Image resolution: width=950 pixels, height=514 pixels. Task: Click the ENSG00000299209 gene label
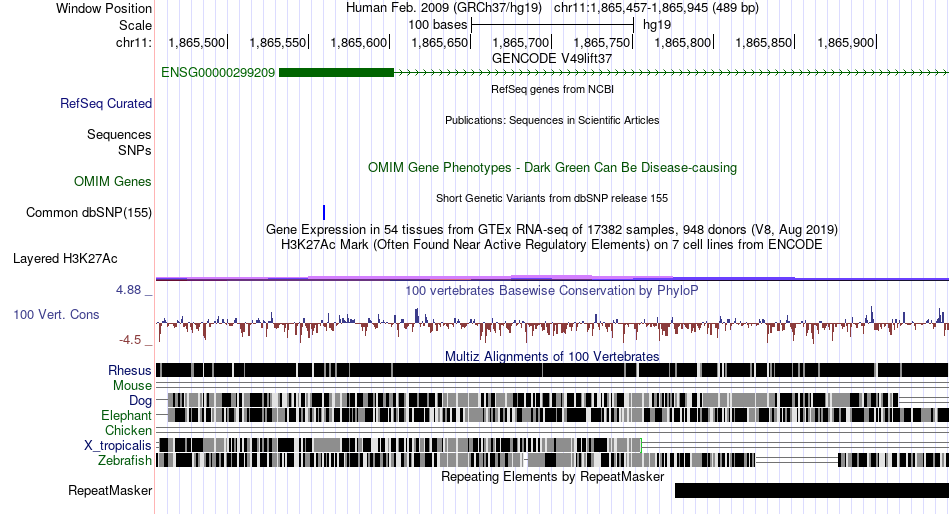[218, 73]
